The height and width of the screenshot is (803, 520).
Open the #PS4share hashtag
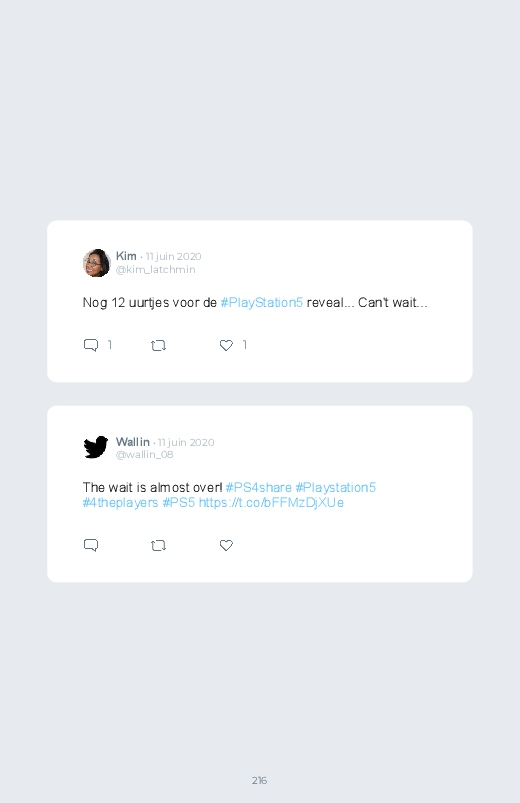[259, 487]
